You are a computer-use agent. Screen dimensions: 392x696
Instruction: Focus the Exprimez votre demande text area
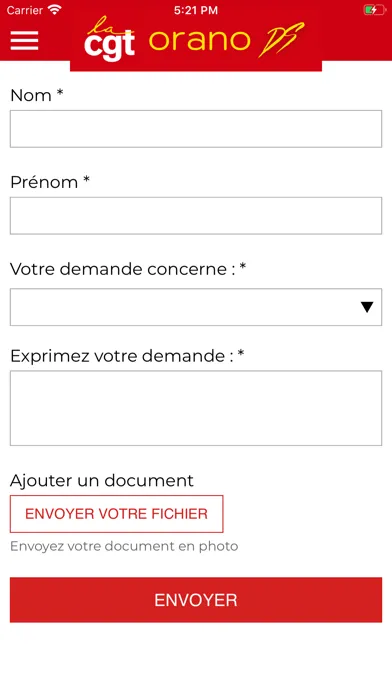[196, 408]
